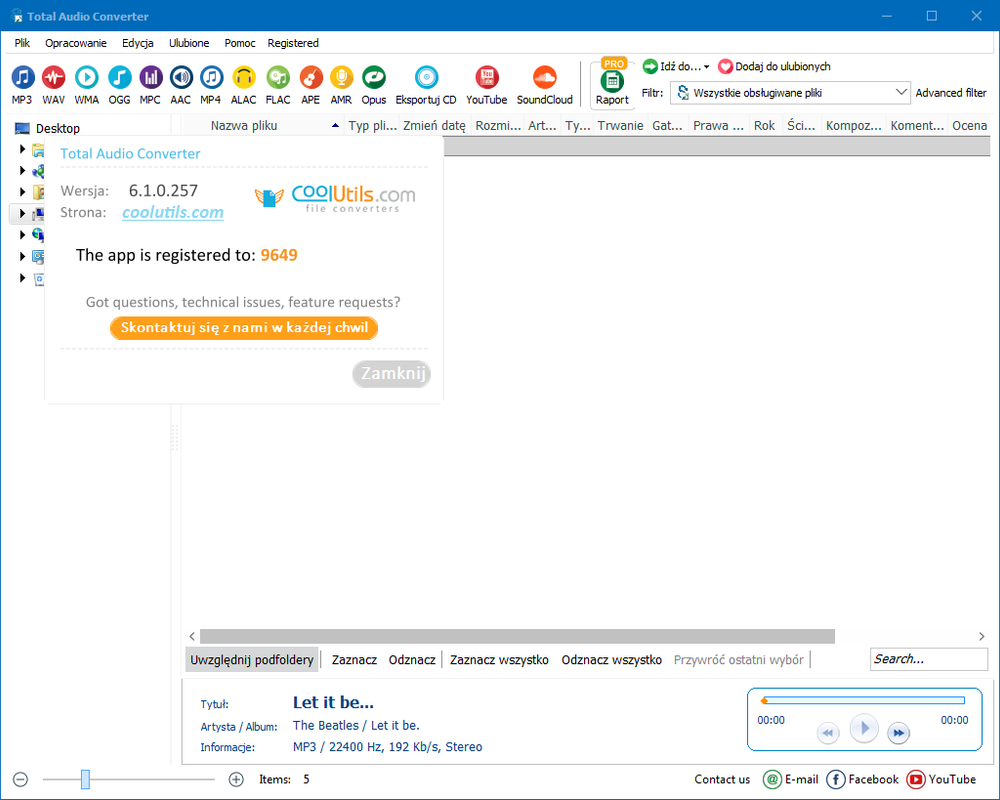Click Advanced filter
The height and width of the screenshot is (800, 1000).
(x=951, y=93)
